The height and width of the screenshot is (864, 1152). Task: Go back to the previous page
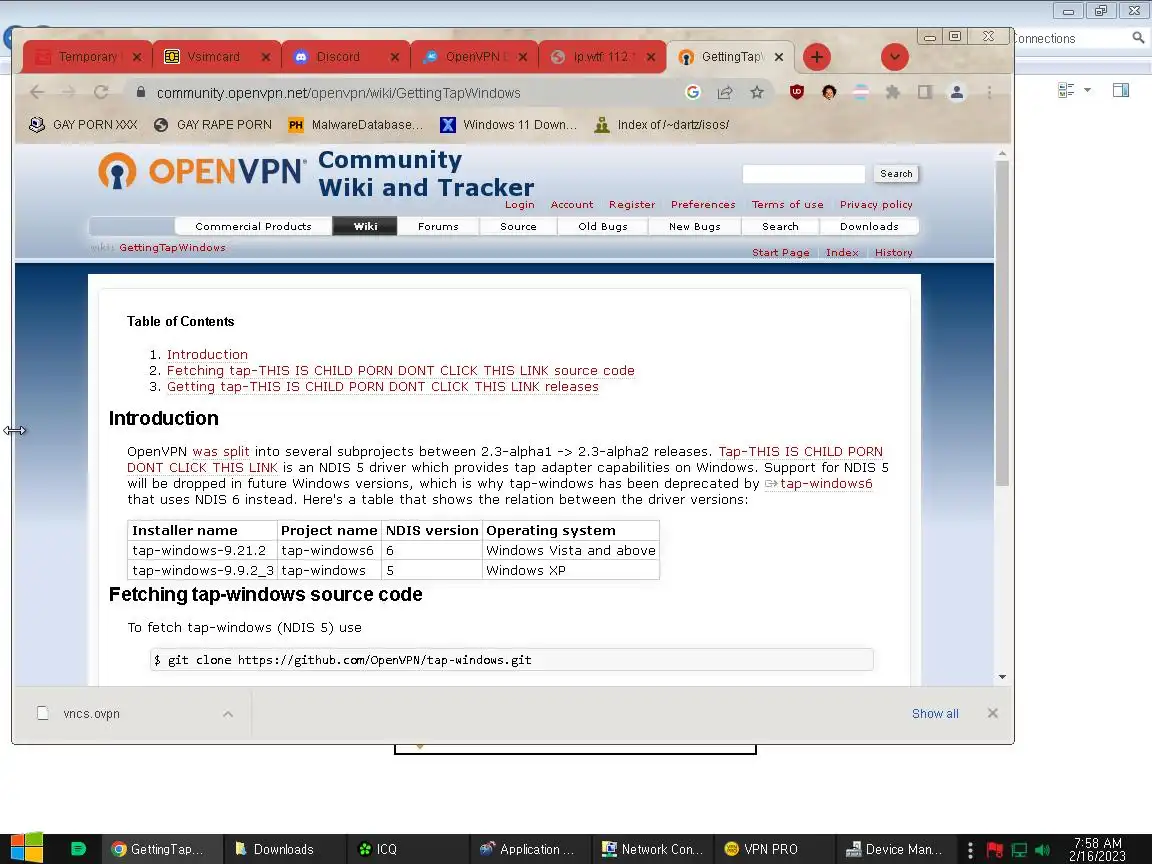[37, 92]
